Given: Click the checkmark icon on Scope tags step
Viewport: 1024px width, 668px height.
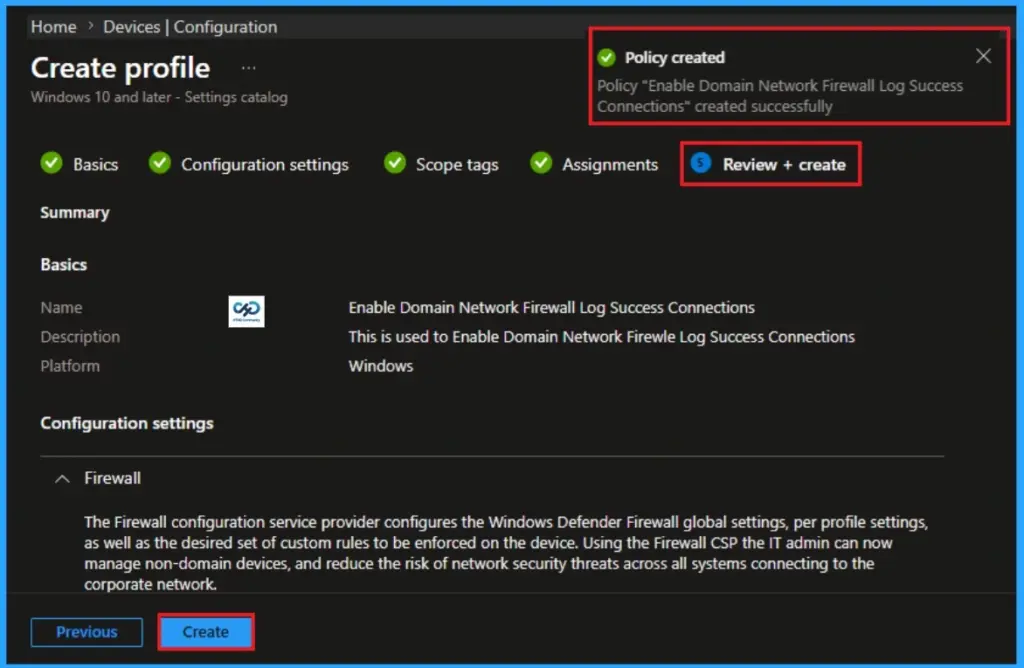Looking at the screenshot, I should click(394, 164).
